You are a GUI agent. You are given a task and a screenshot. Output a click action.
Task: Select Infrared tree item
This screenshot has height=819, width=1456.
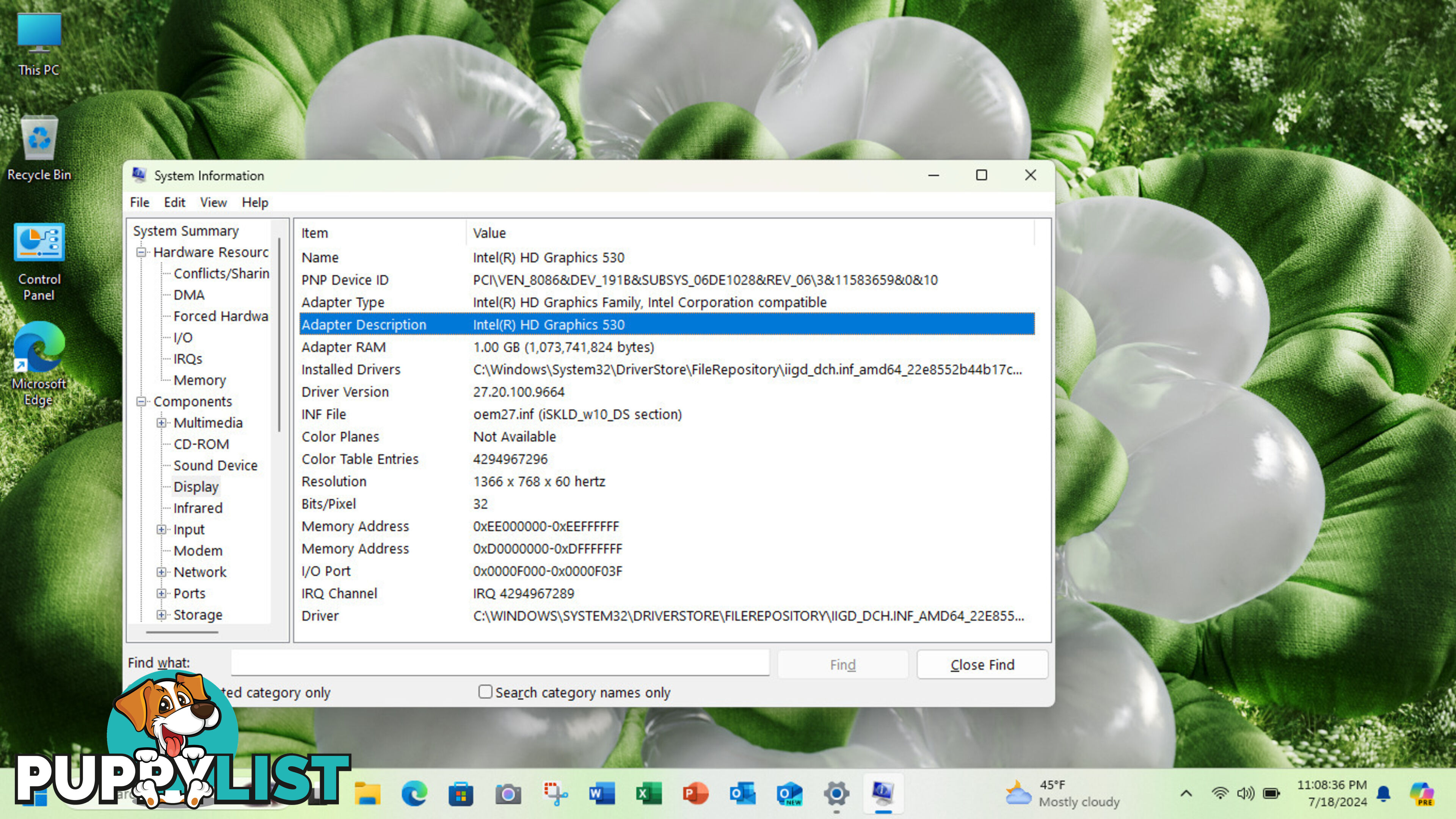tap(198, 508)
